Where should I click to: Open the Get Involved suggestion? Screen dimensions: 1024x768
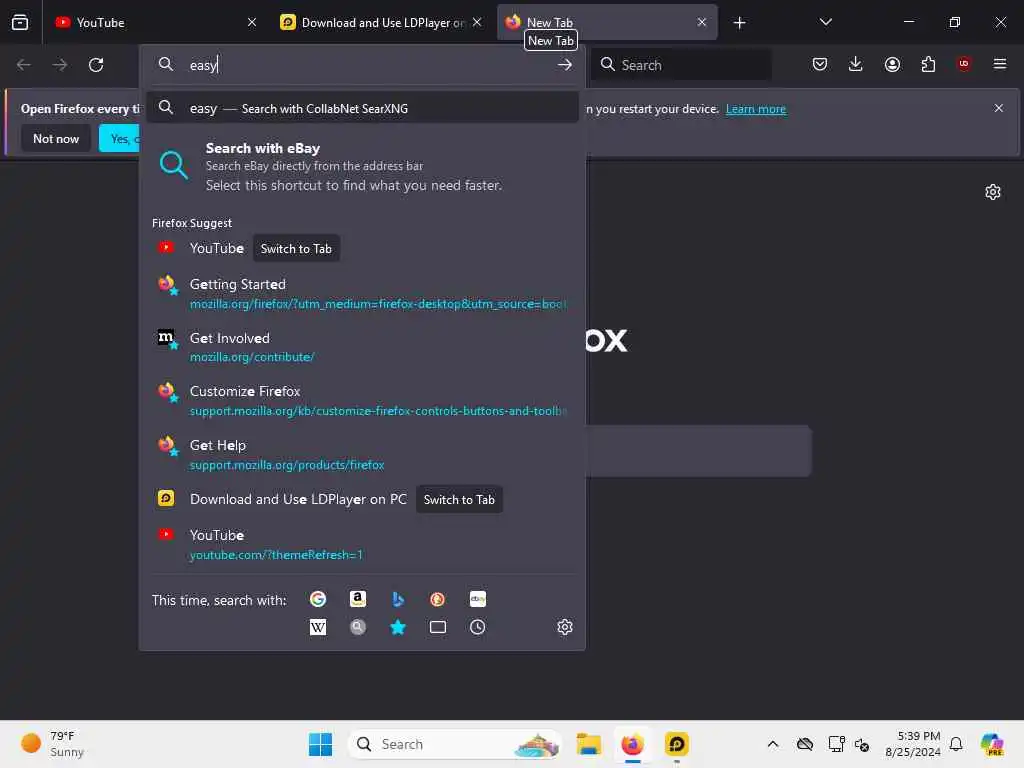(x=362, y=347)
